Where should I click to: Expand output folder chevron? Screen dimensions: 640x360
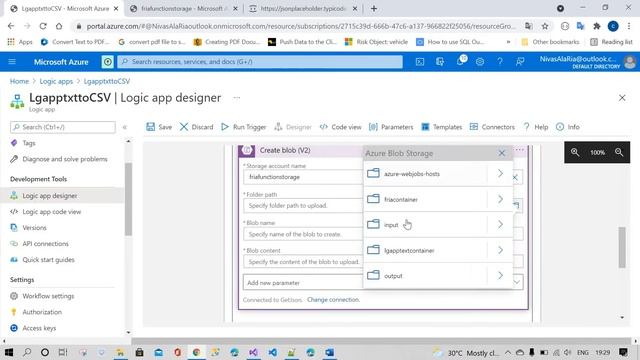point(500,276)
